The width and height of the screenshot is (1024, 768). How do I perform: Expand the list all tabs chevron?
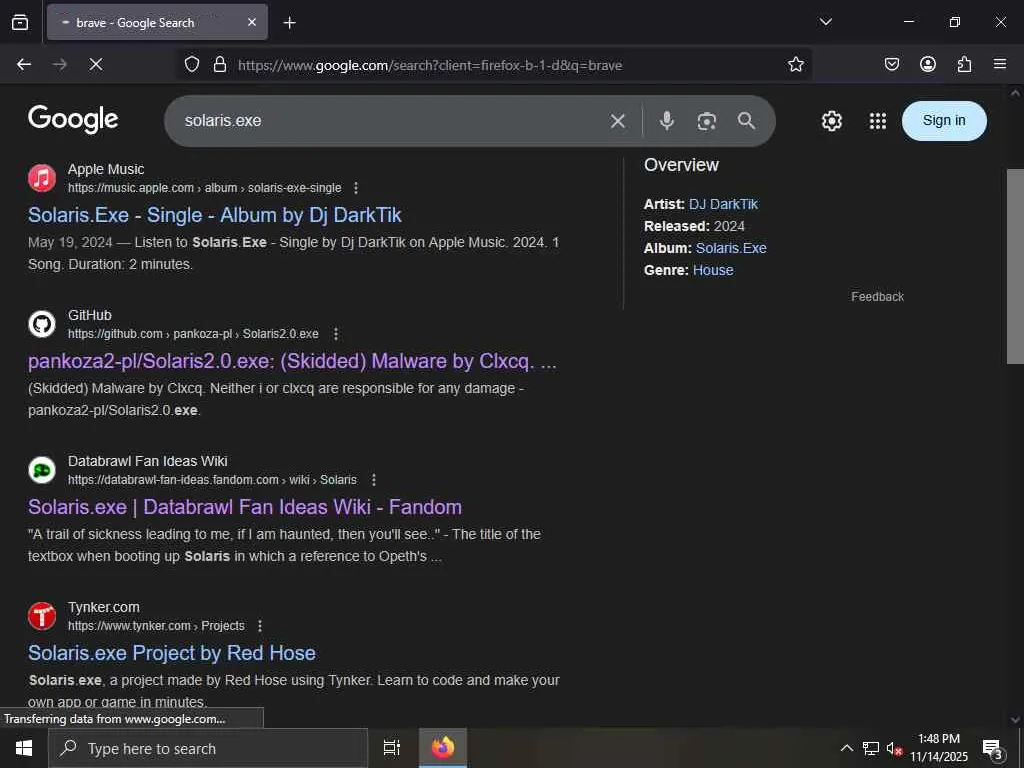pos(825,22)
